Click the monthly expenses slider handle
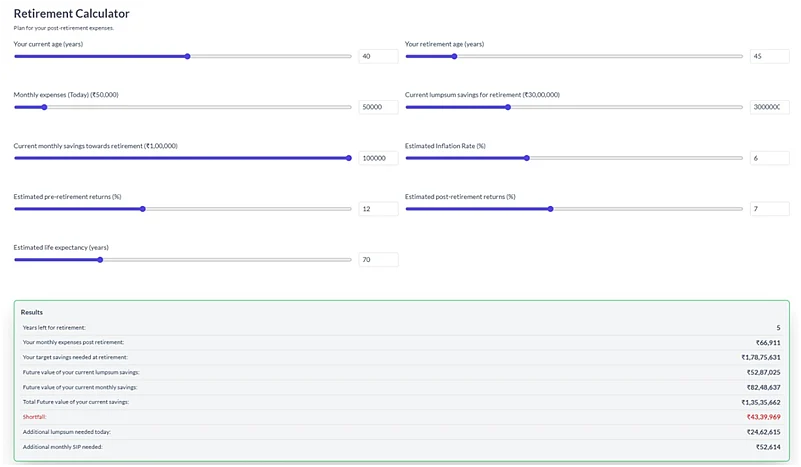 (44, 107)
